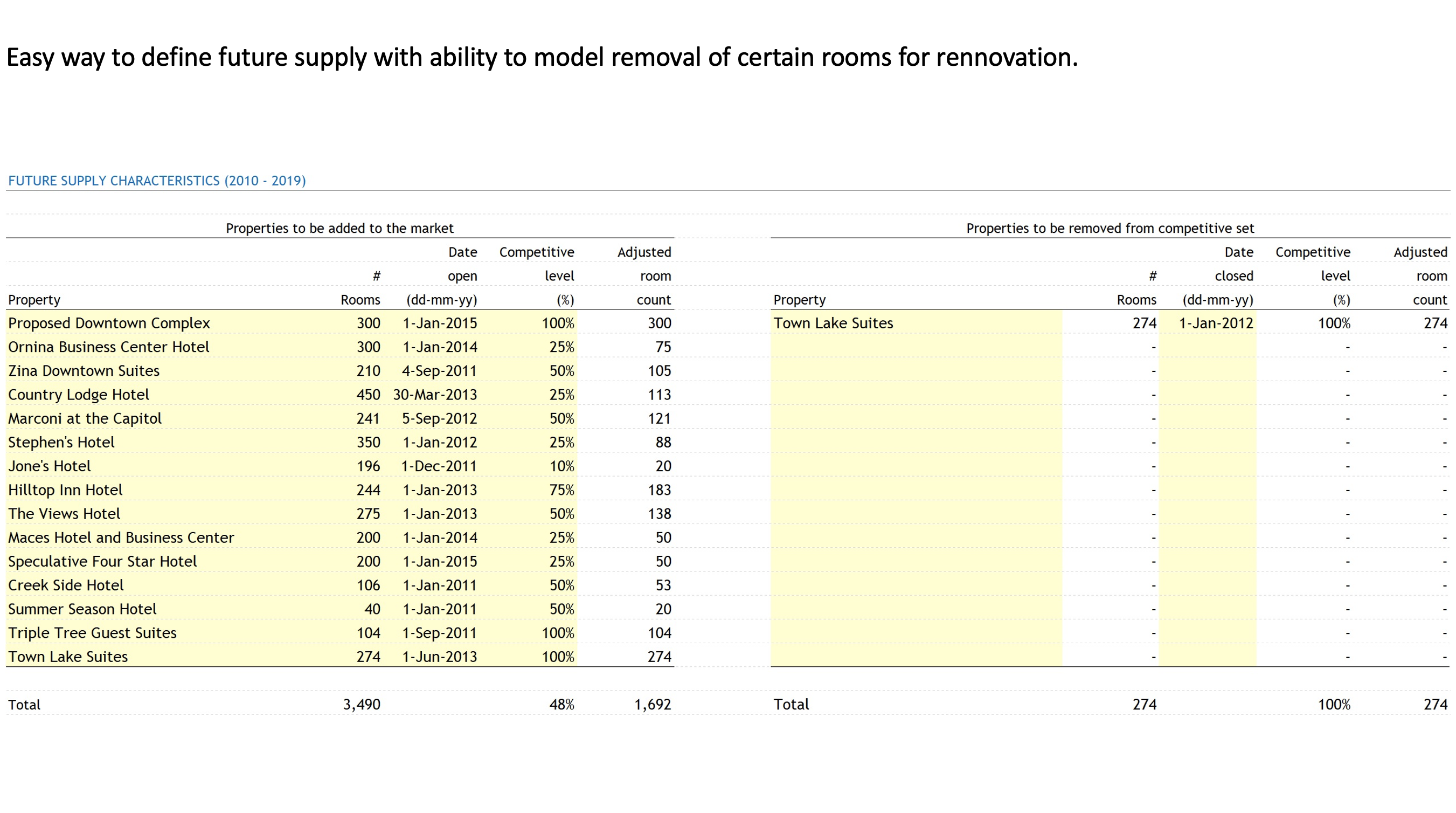Viewport: 1456px width, 813px height.
Task: Click Country Lodge Hotel open date 30-Mar-2013
Action: pos(435,395)
